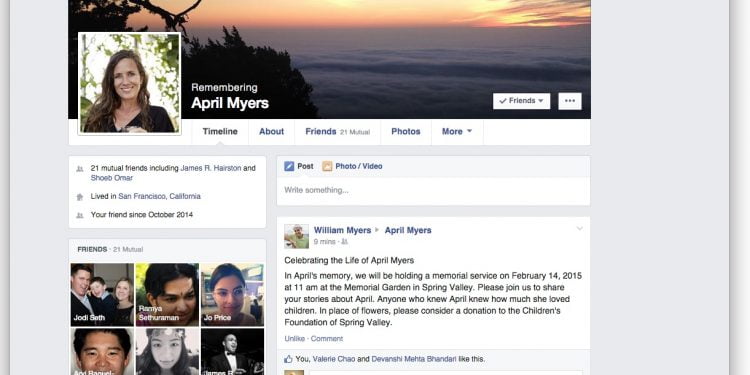
Task: Open William Myers name link on post
Action: coord(342,230)
